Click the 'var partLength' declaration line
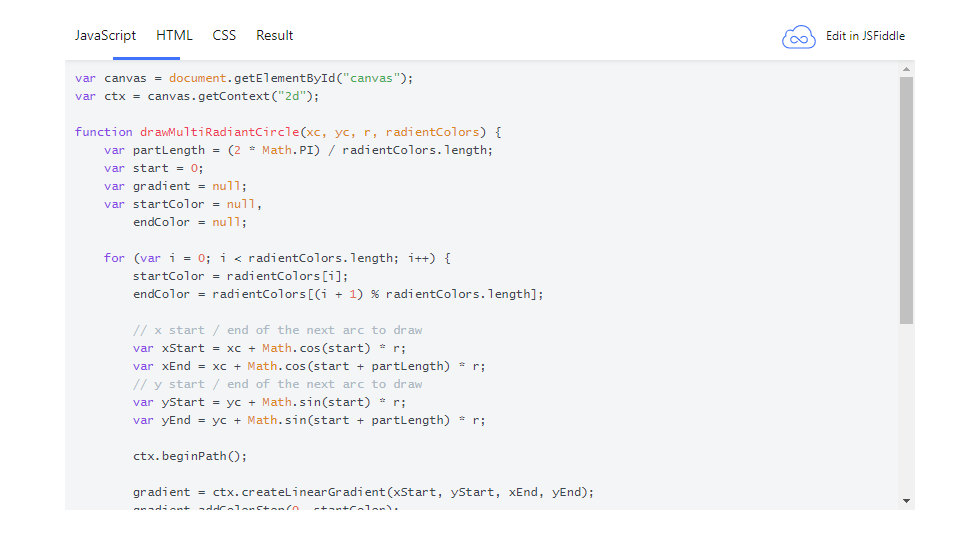The height and width of the screenshot is (536, 980). pyautogui.click(x=298, y=150)
